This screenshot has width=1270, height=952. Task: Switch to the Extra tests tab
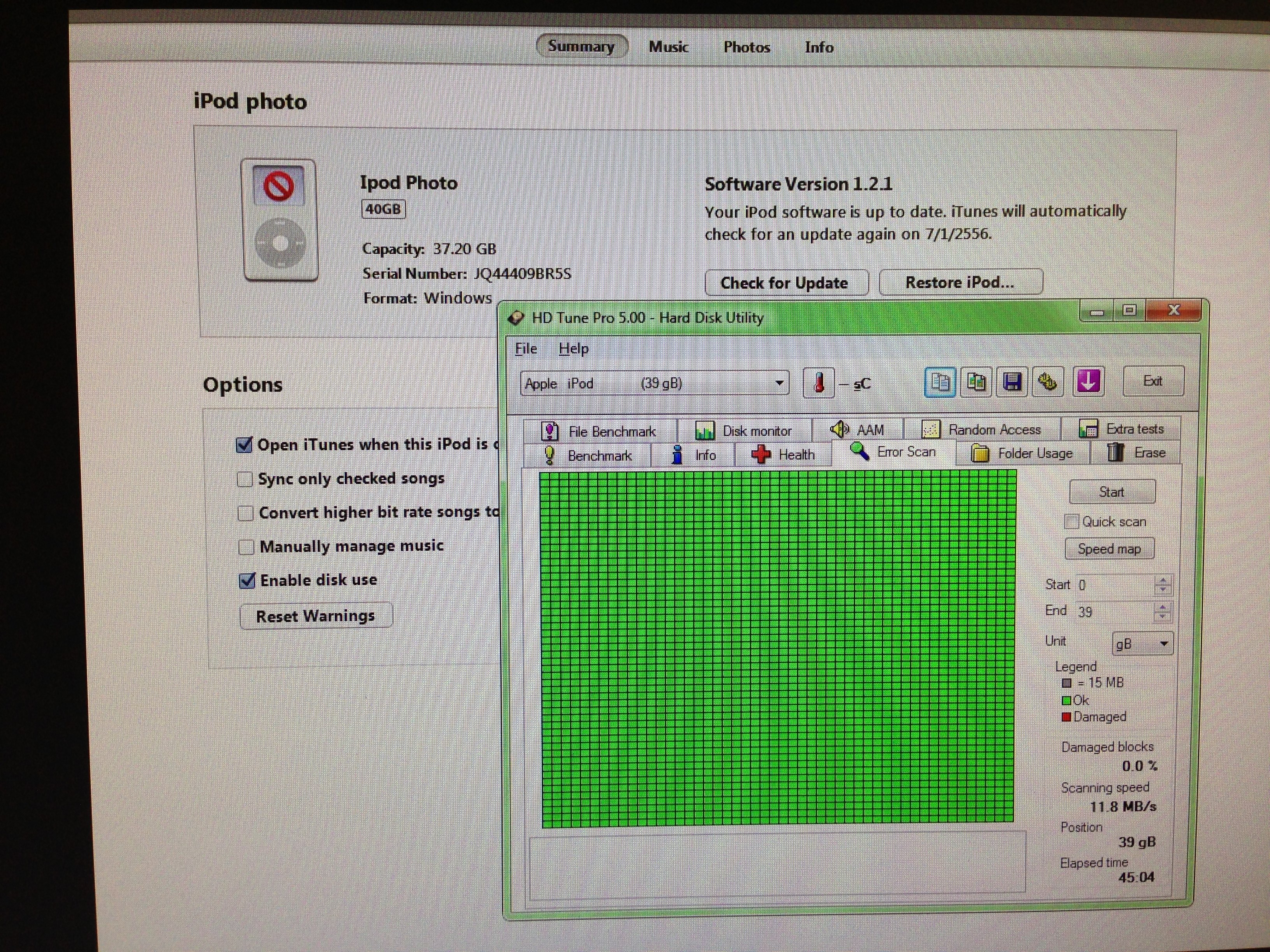(1121, 428)
